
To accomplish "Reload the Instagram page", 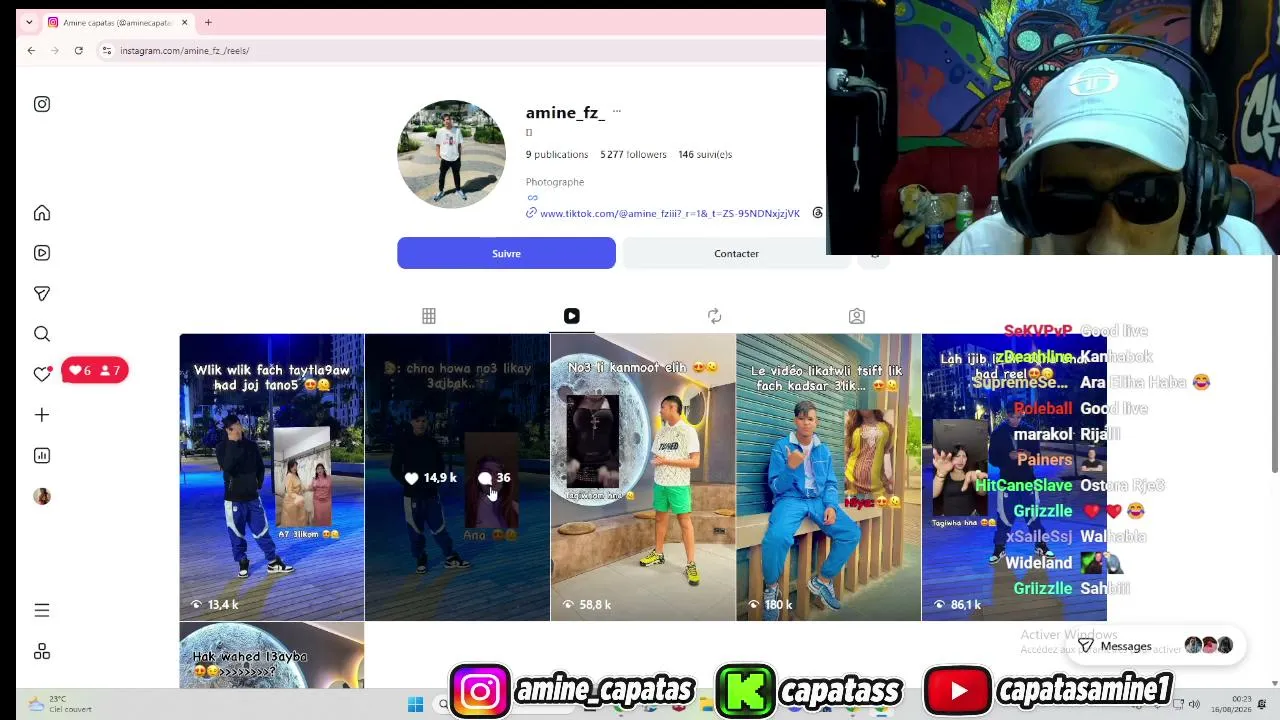I will click(x=78, y=50).
